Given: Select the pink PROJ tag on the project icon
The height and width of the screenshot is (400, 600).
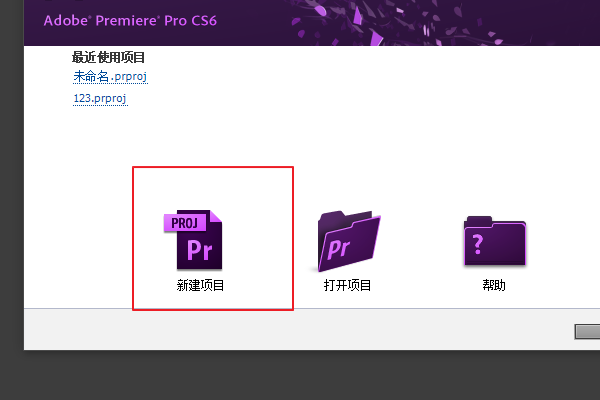Looking at the screenshot, I should tap(185, 223).
